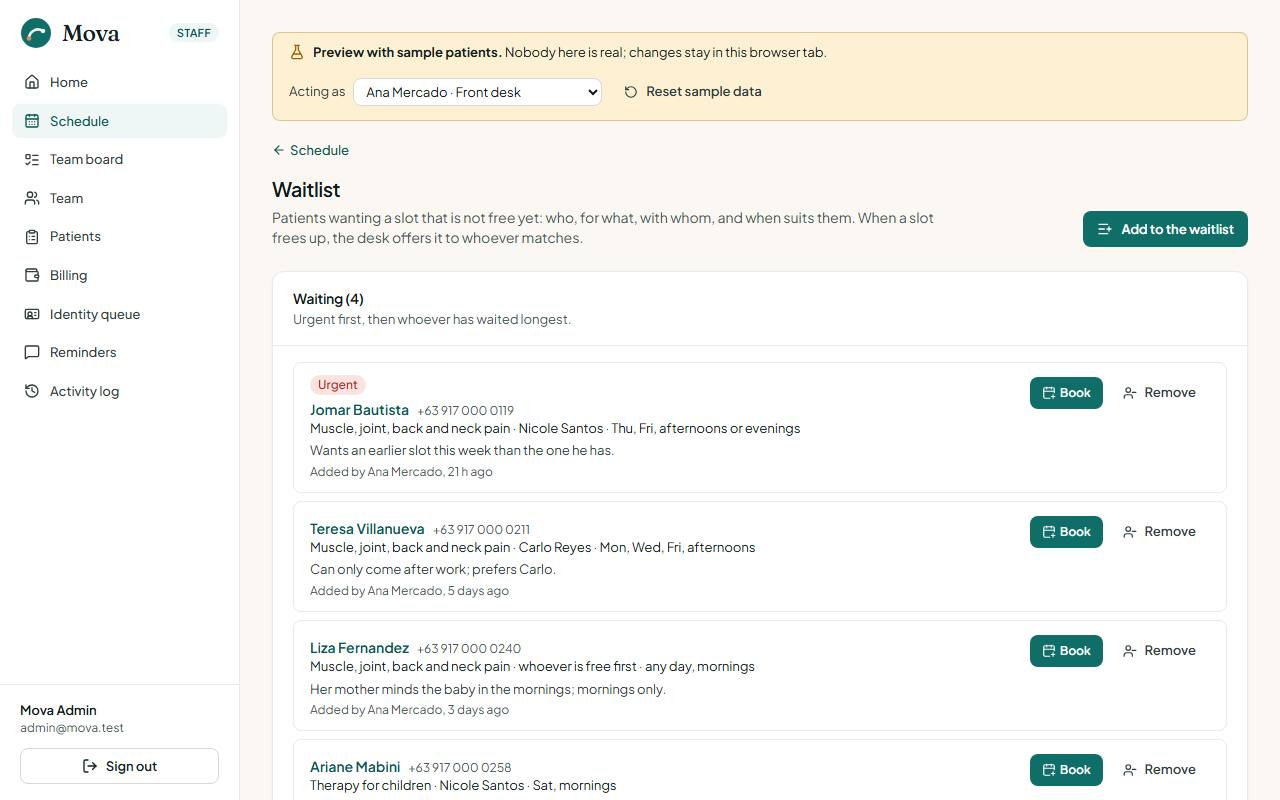Image resolution: width=1280 pixels, height=800 pixels.
Task: Click the Reminders speech bubble icon
Action: 32,352
